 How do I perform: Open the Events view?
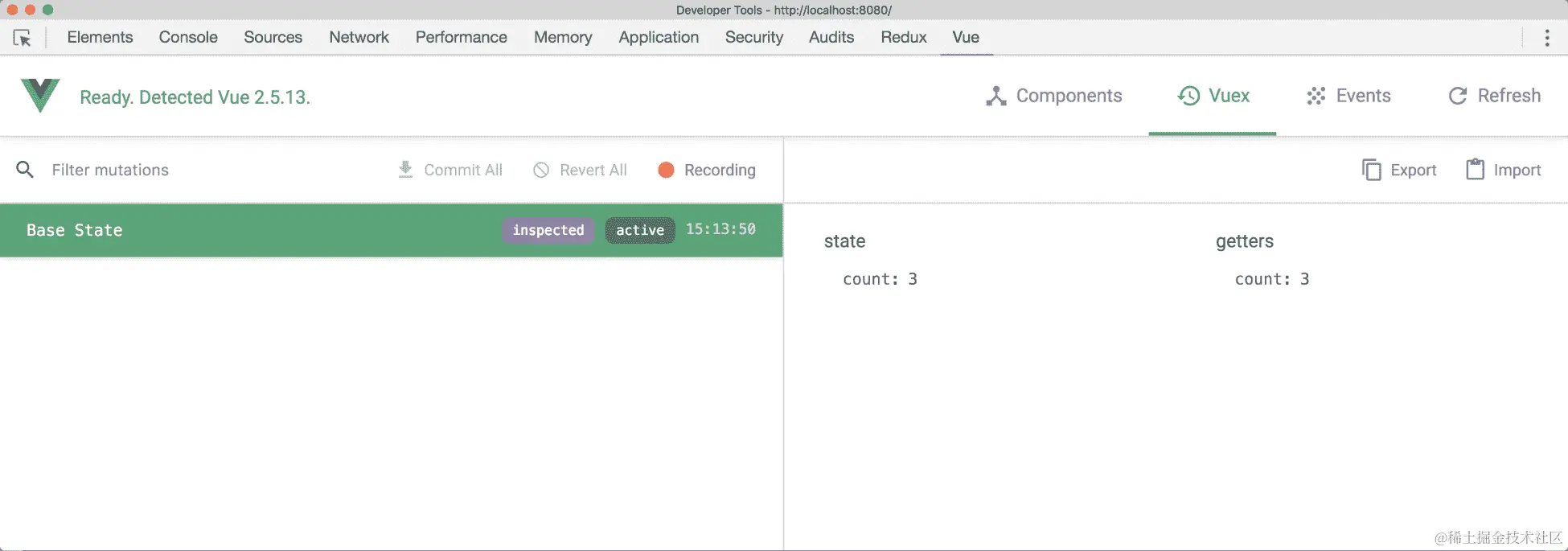click(1348, 96)
